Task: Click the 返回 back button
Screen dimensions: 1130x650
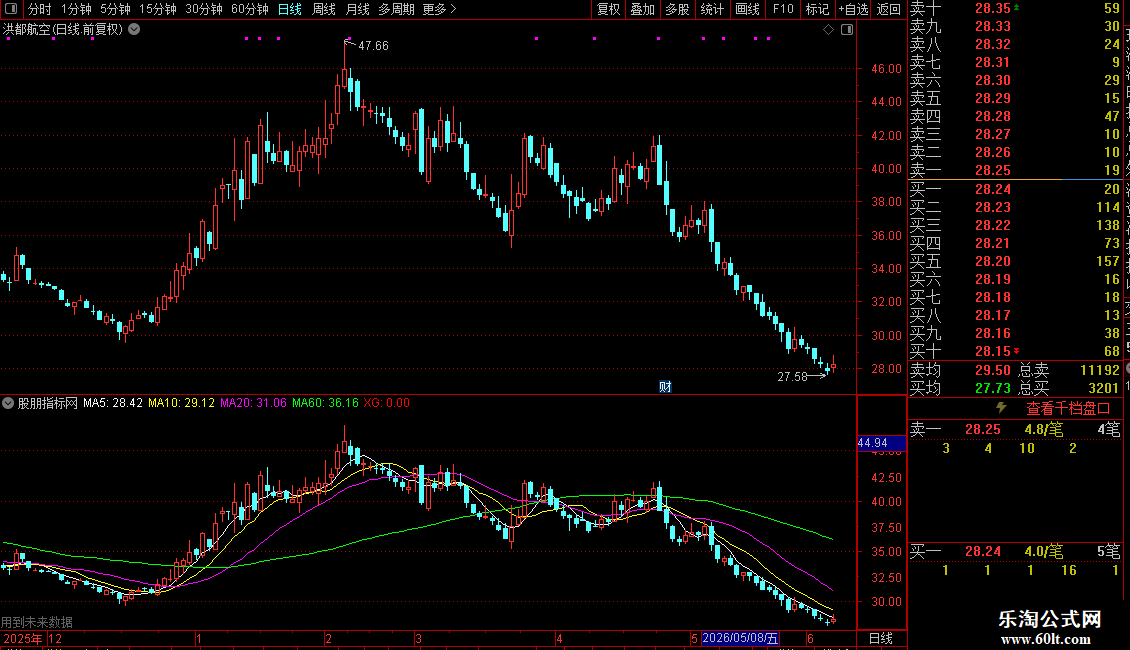Action: tap(889, 9)
